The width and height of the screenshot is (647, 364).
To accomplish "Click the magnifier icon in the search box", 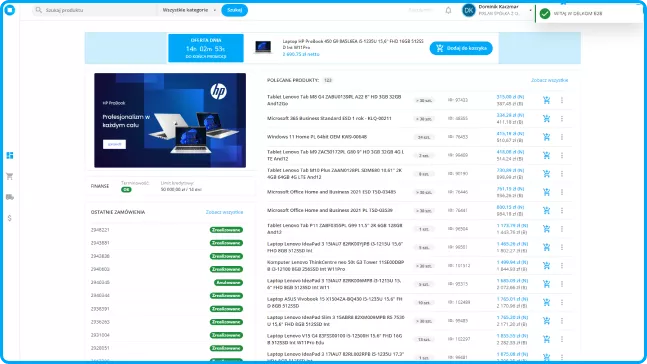I will (x=38, y=10).
